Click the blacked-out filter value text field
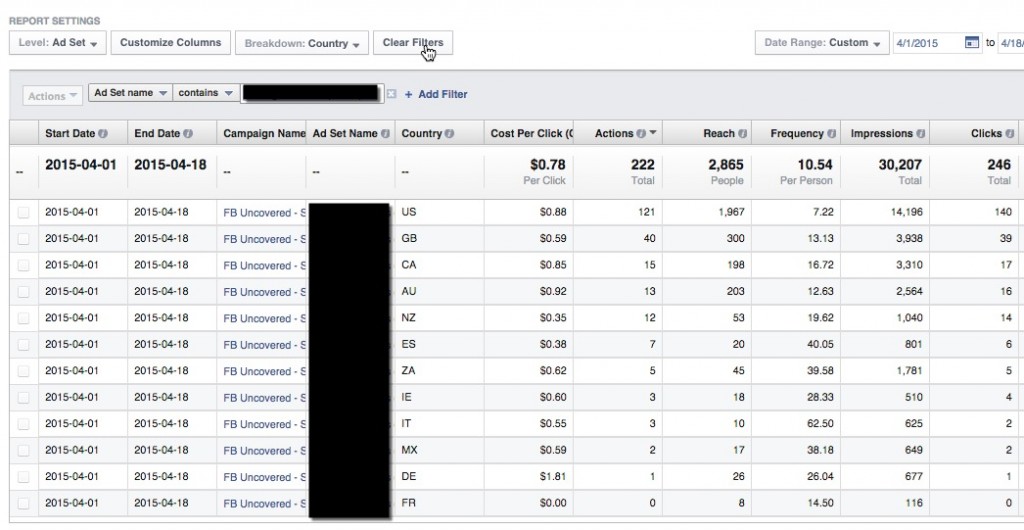 [311, 93]
